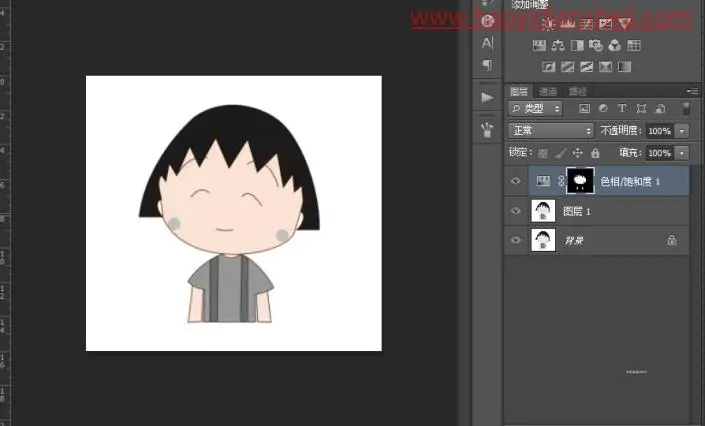Image resolution: width=705 pixels, height=426 pixels.
Task: Open the 填充 slider arrow
Action: (x=682, y=153)
